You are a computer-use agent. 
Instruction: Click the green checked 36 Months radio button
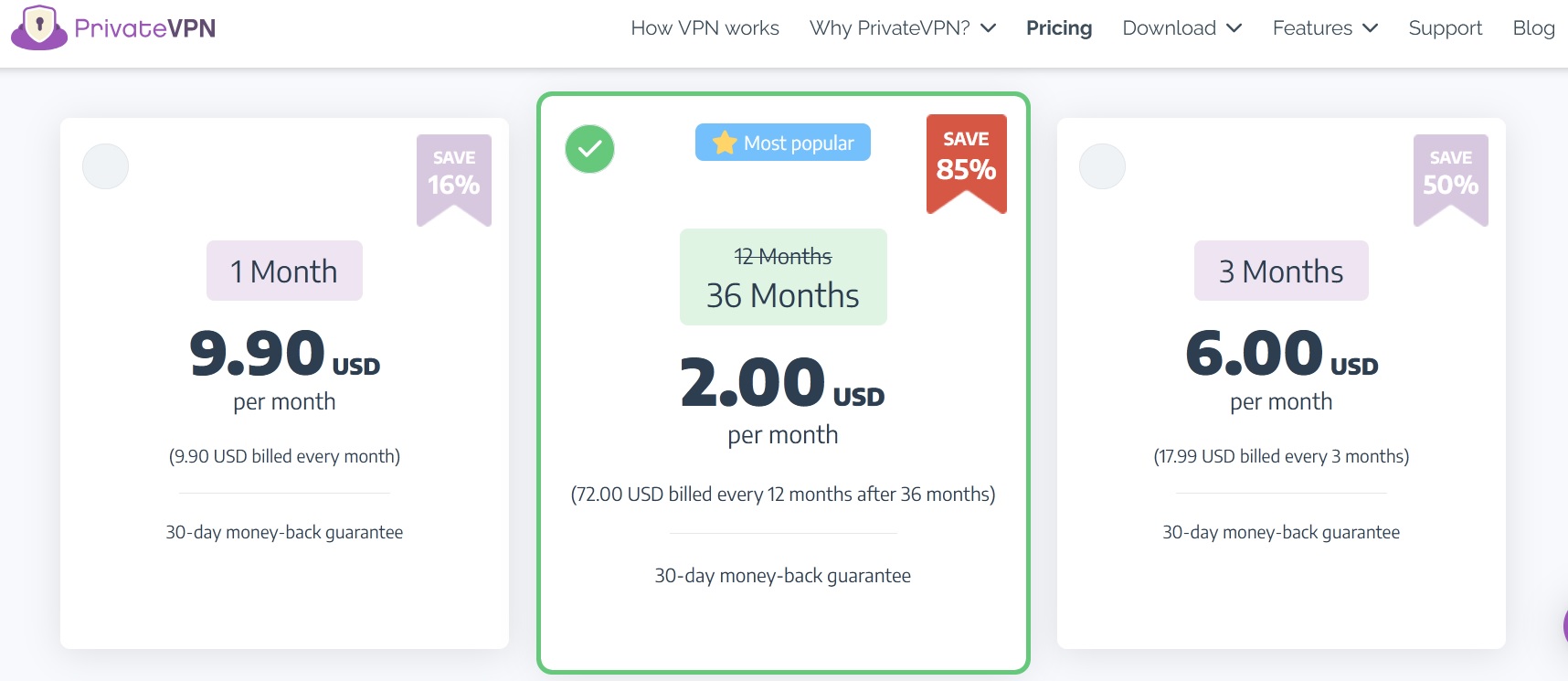(589, 149)
